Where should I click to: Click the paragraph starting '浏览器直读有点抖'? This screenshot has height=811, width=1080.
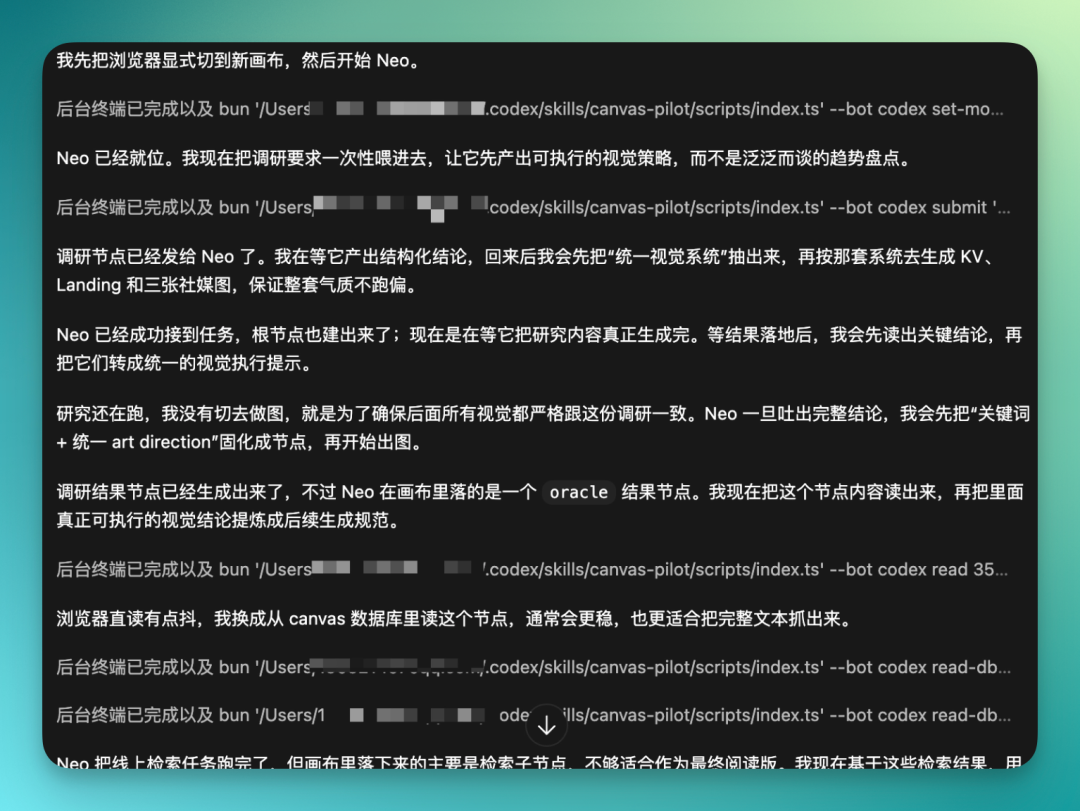tap(455, 619)
